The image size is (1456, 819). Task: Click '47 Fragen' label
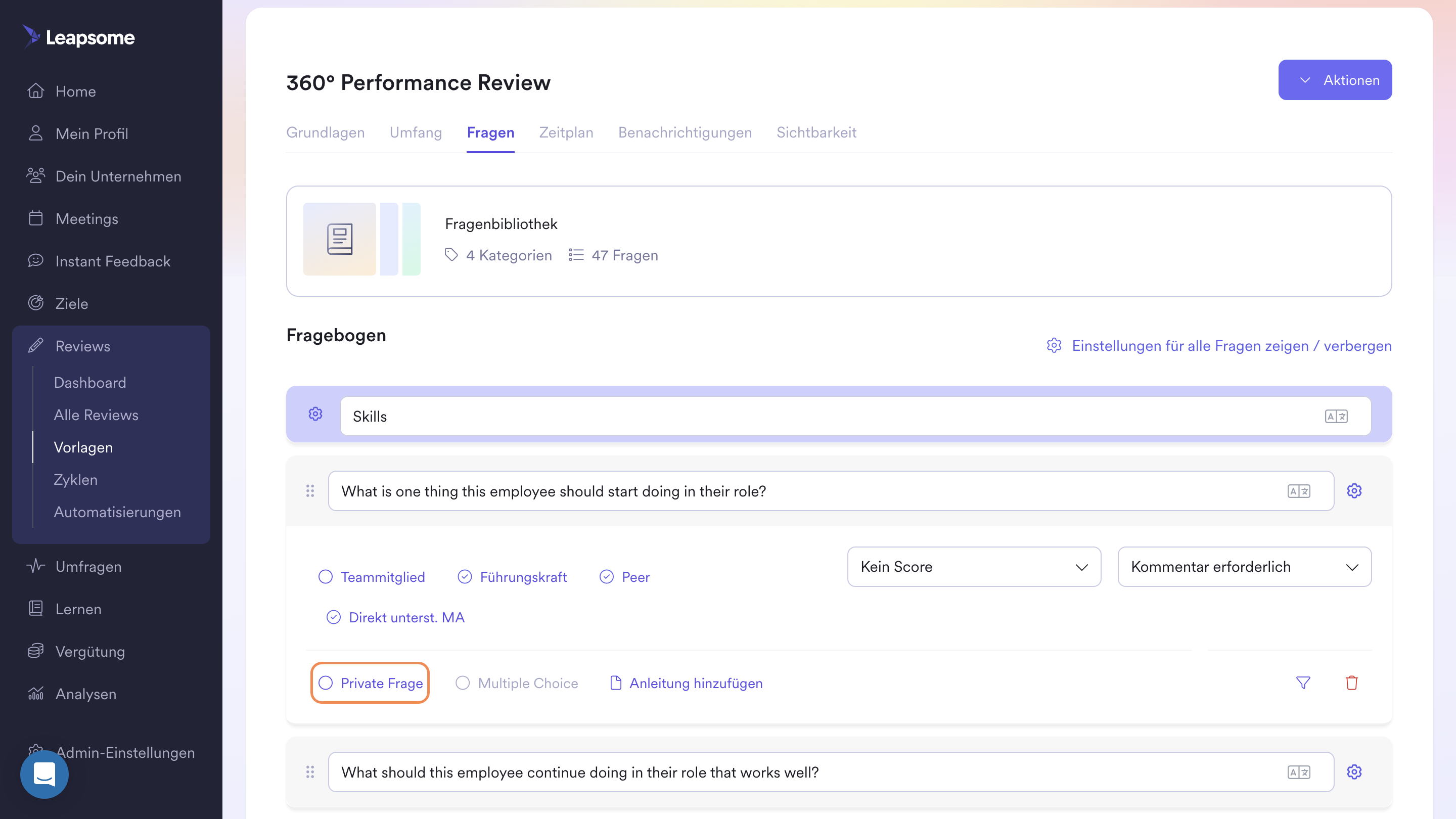624,255
